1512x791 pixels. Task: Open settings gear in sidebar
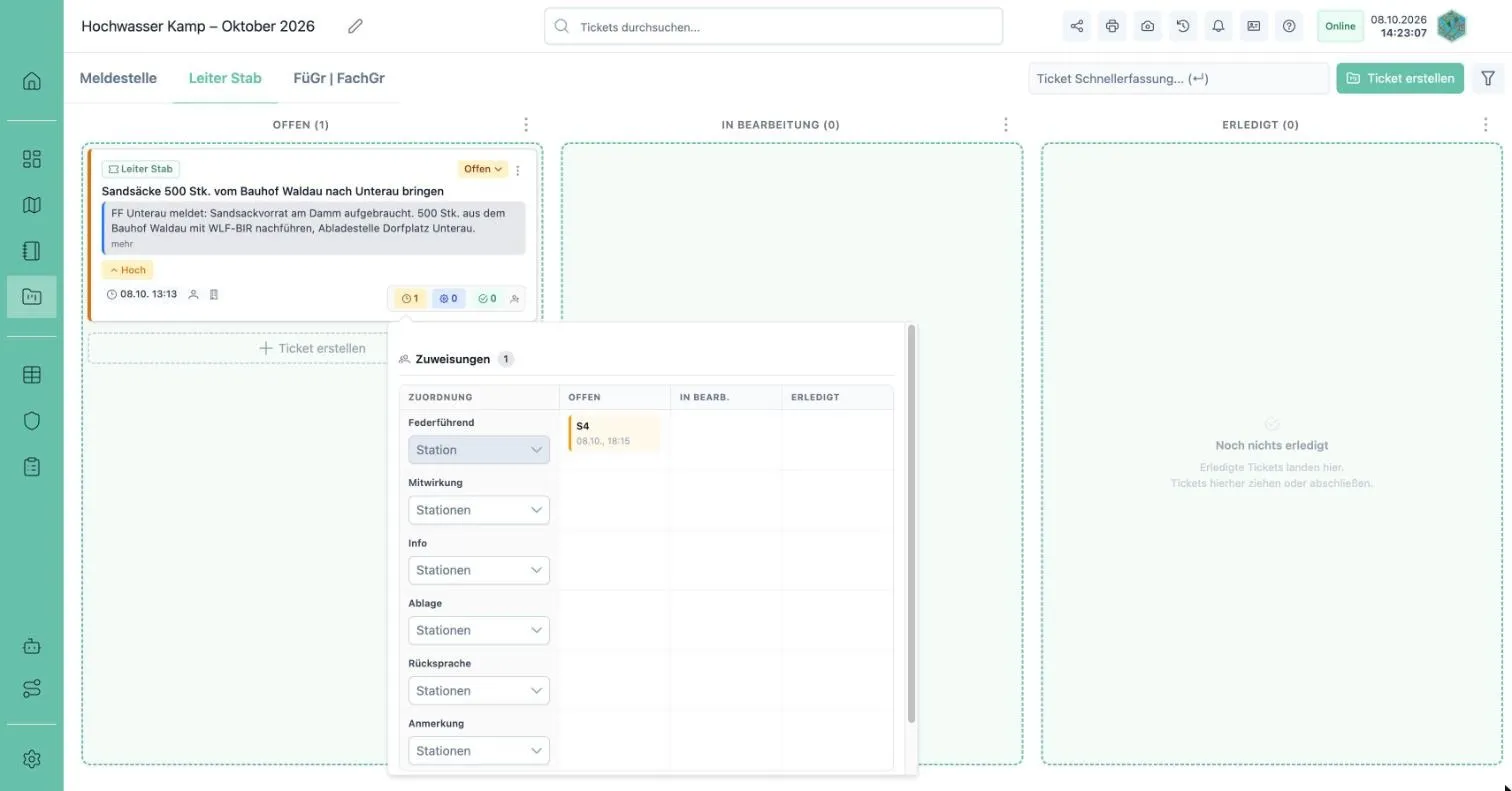32,759
